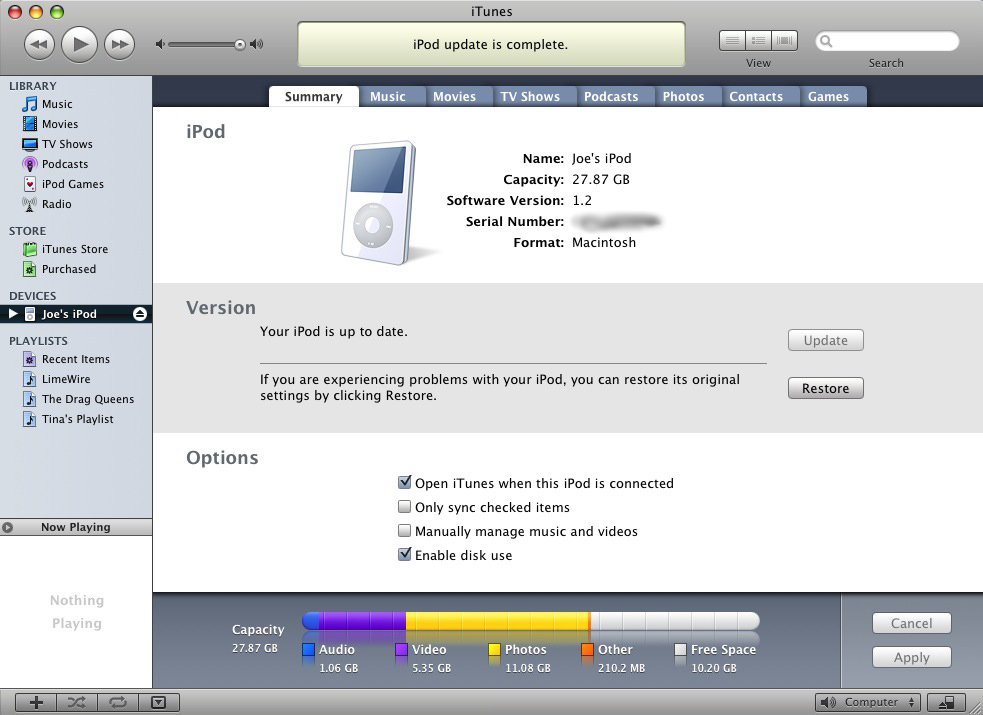This screenshot has height=715, width=983.
Task: Toggle shuffle mode button
Action: tap(76, 702)
